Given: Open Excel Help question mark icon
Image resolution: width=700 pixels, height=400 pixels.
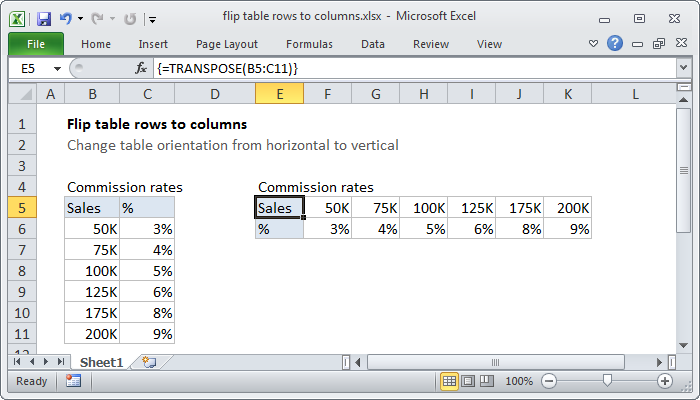Looking at the screenshot, I should click(x=615, y=44).
